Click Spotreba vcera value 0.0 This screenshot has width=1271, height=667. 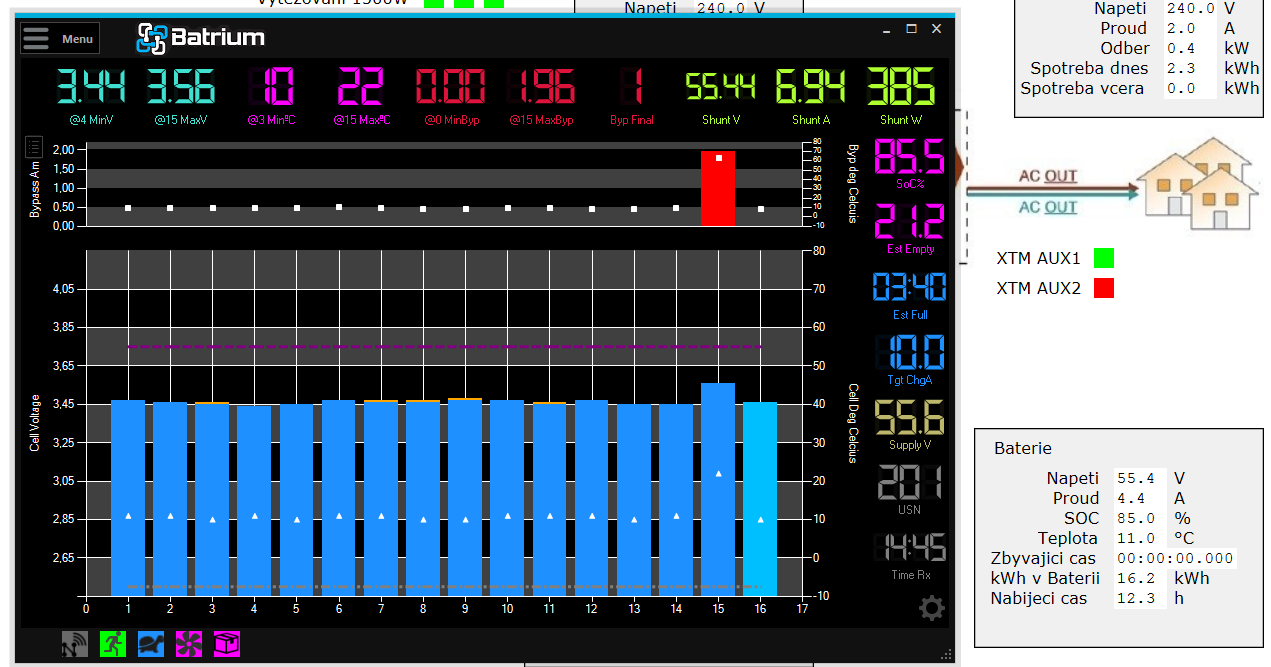pos(1190,88)
